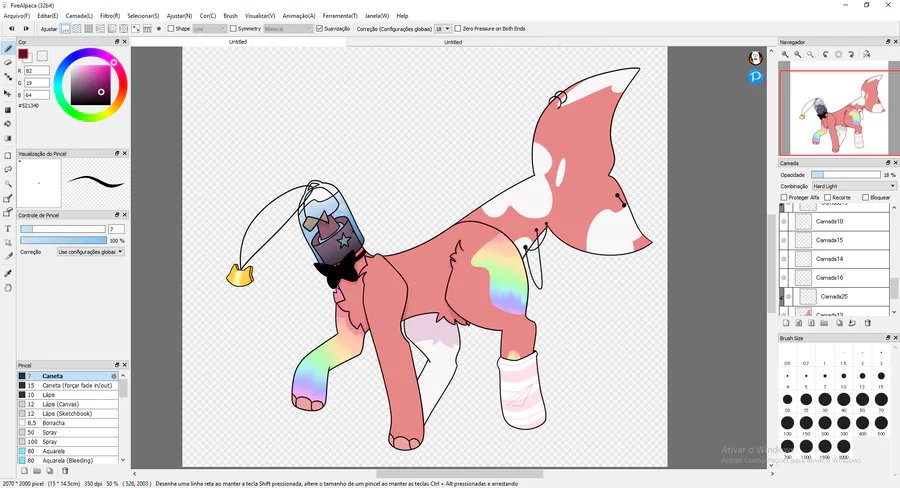Select the Eraser tool in the left toolbar

click(8, 63)
